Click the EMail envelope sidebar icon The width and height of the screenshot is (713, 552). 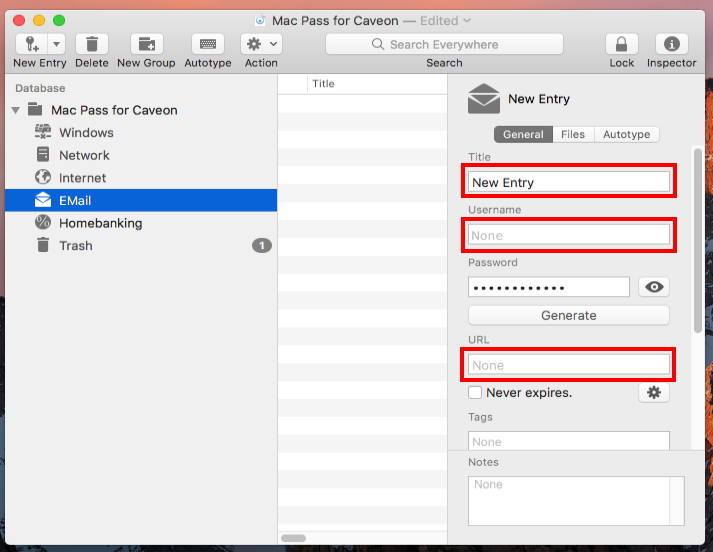[43, 200]
